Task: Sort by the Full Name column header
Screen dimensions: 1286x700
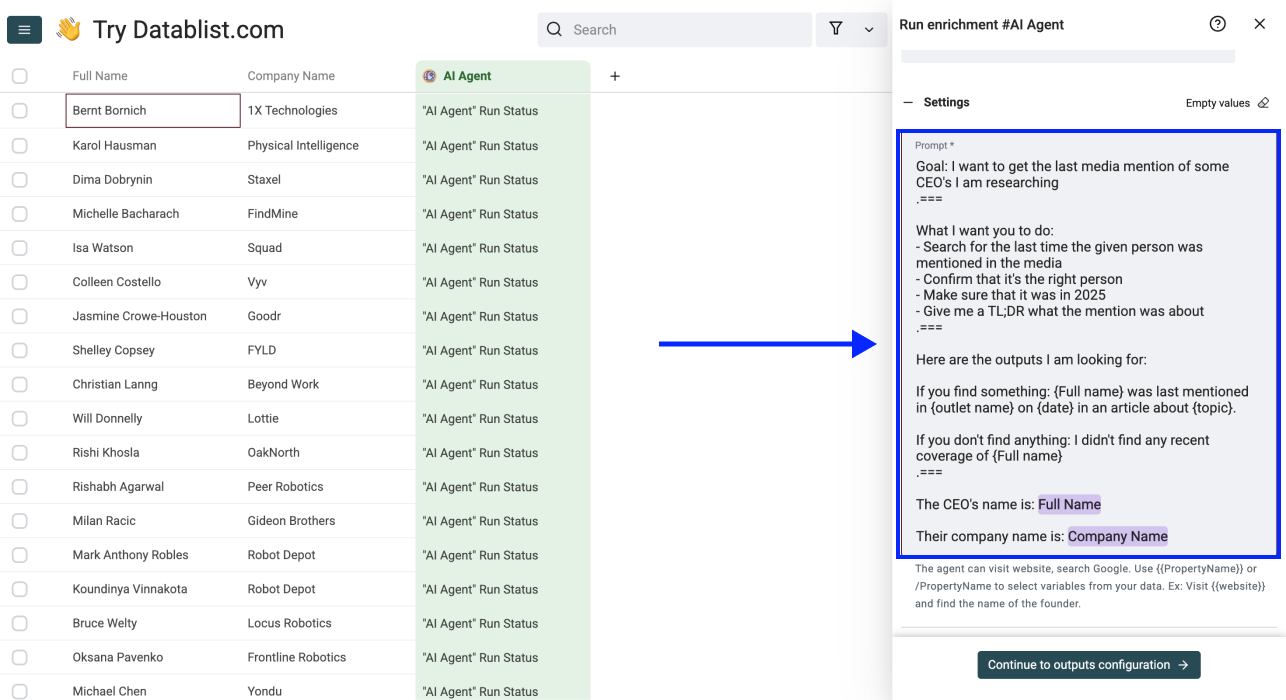Action: (x=100, y=76)
